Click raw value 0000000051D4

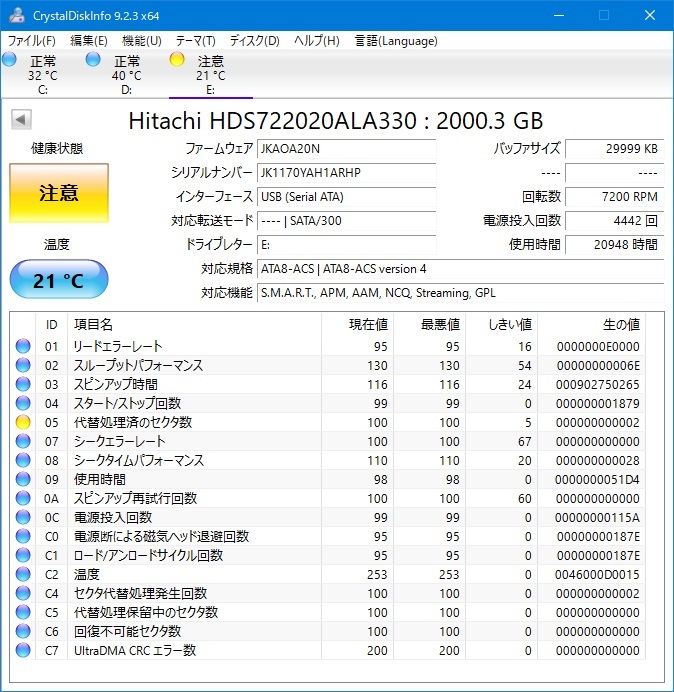click(x=597, y=479)
